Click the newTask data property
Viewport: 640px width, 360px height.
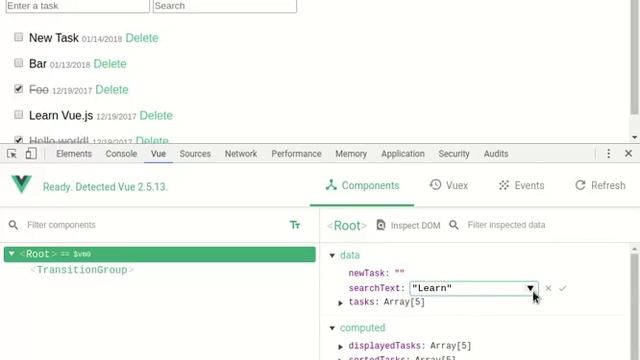pos(376,273)
